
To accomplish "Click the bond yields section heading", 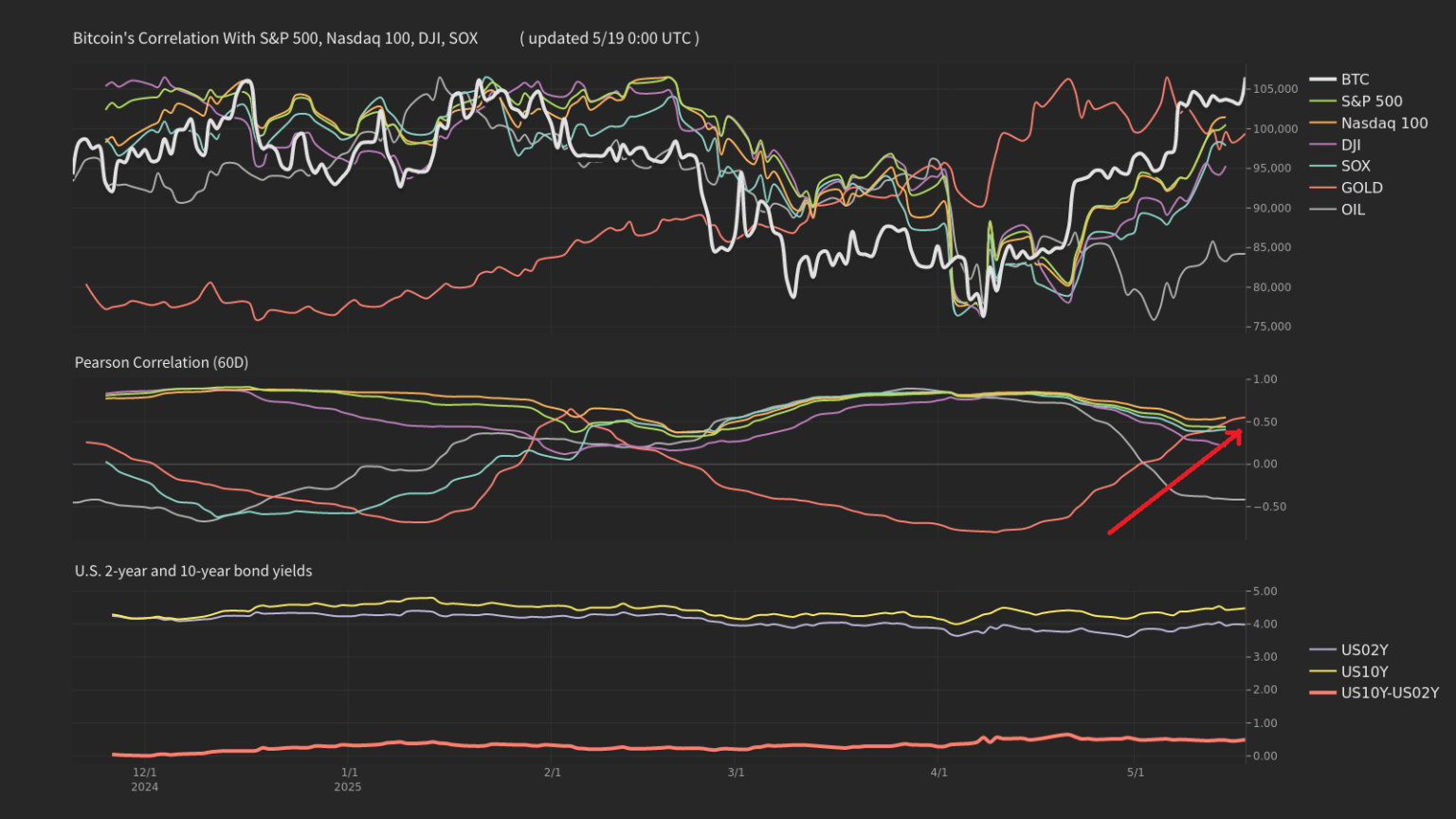I will (x=192, y=571).
